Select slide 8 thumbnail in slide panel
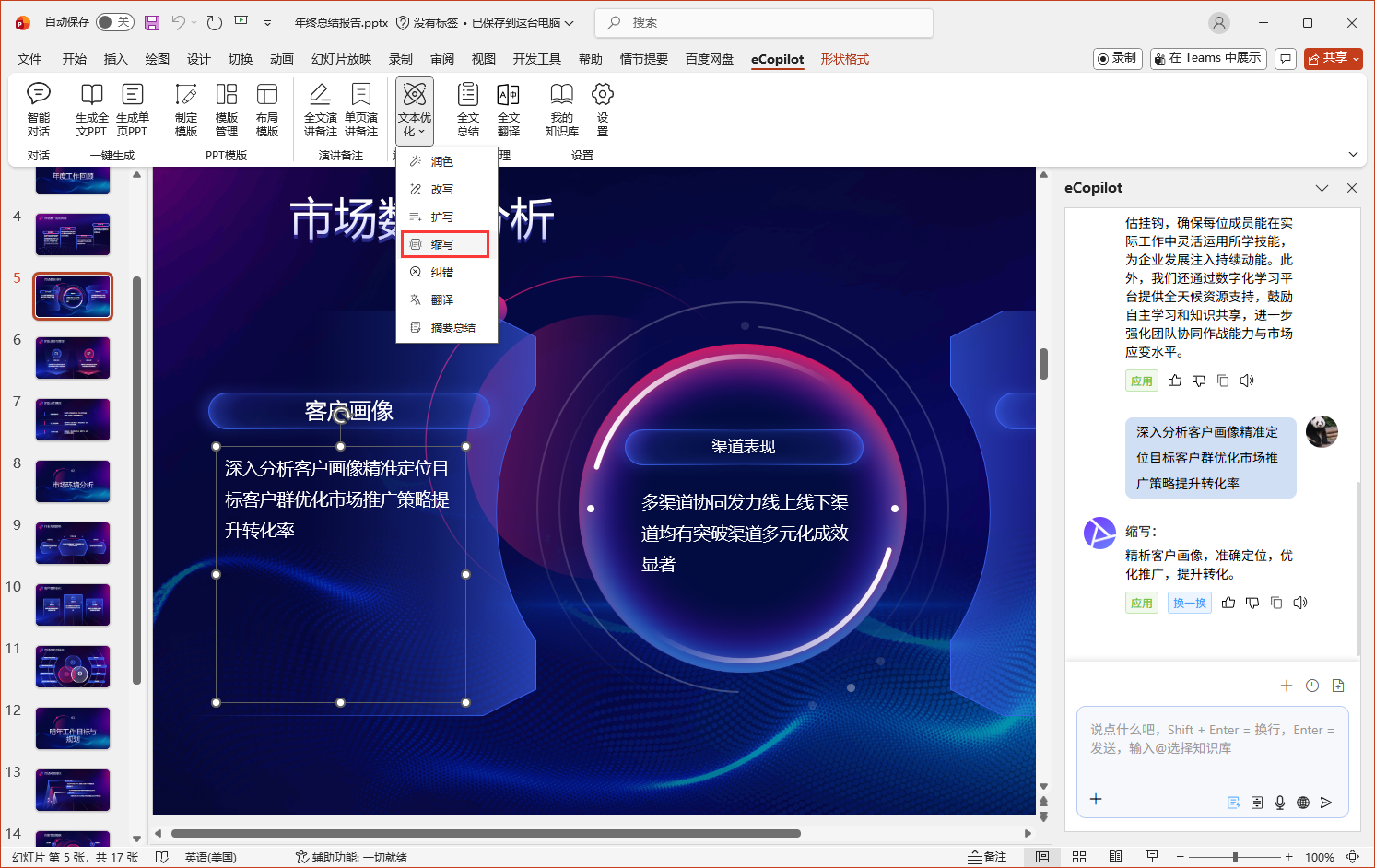Screen dimensions: 1375x868 coord(73,482)
